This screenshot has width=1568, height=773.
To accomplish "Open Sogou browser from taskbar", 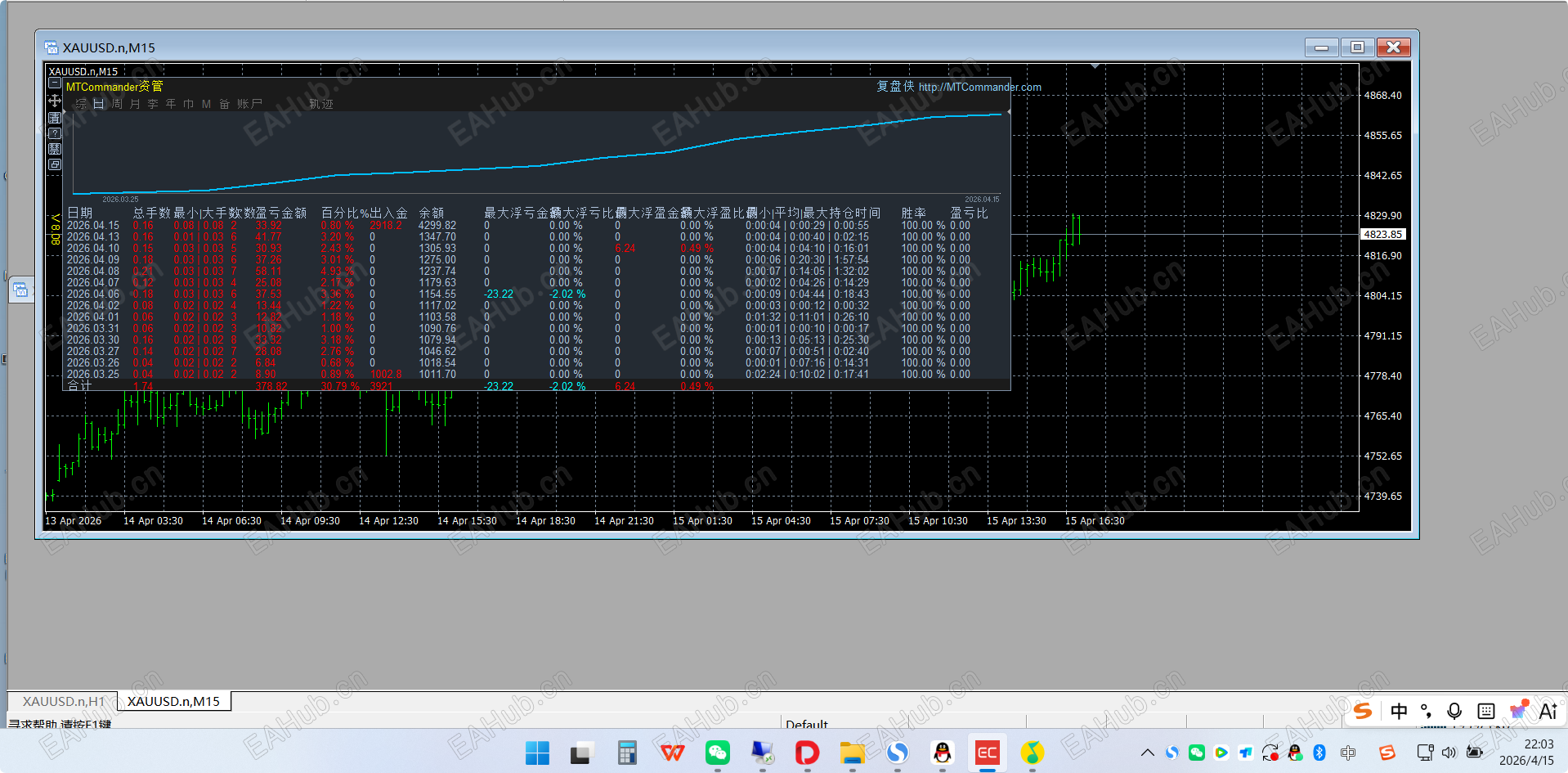I will pyautogui.click(x=898, y=753).
